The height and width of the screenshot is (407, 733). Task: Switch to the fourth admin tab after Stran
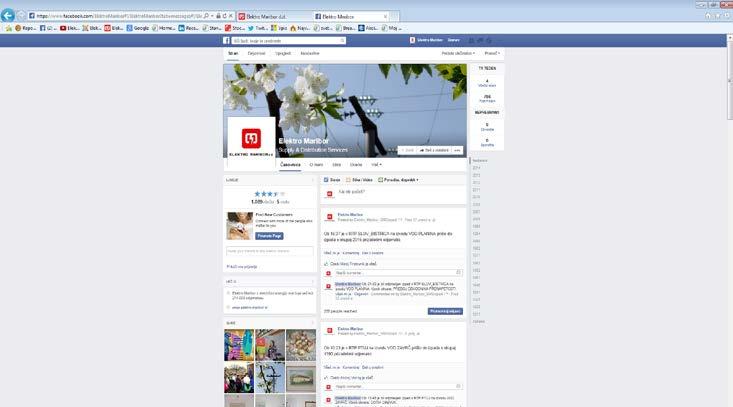point(310,54)
